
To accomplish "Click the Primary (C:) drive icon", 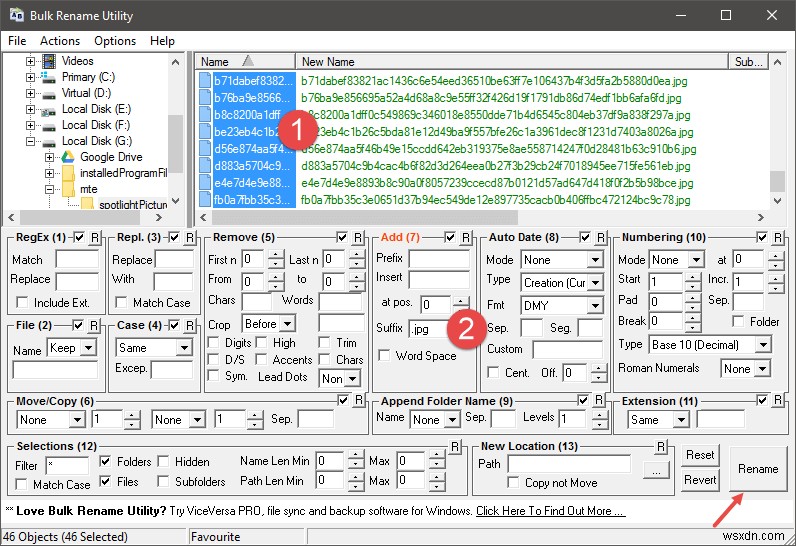I will pyautogui.click(x=49, y=77).
